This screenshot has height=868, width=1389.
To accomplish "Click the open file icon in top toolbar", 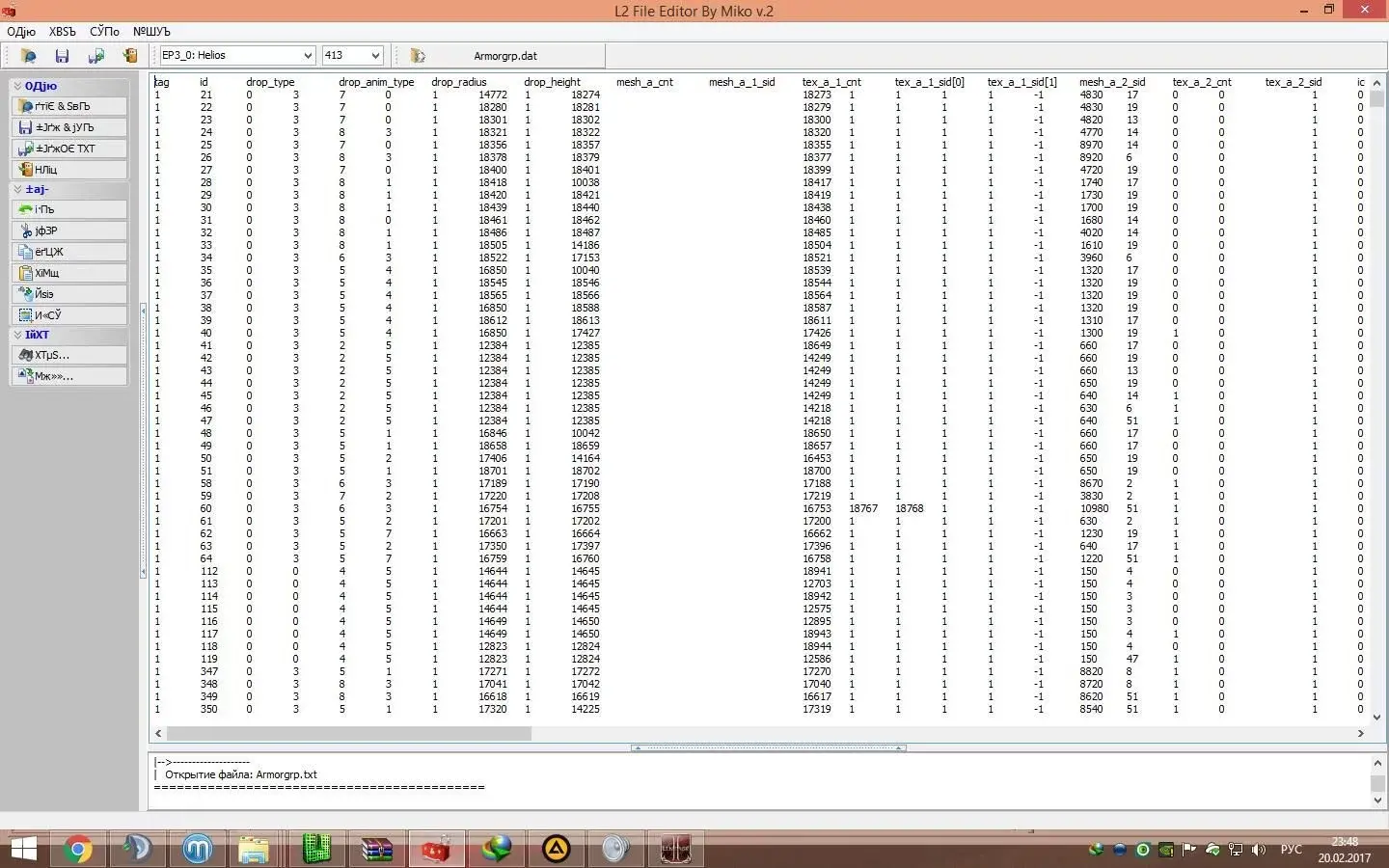I will pyautogui.click(x=28, y=56).
